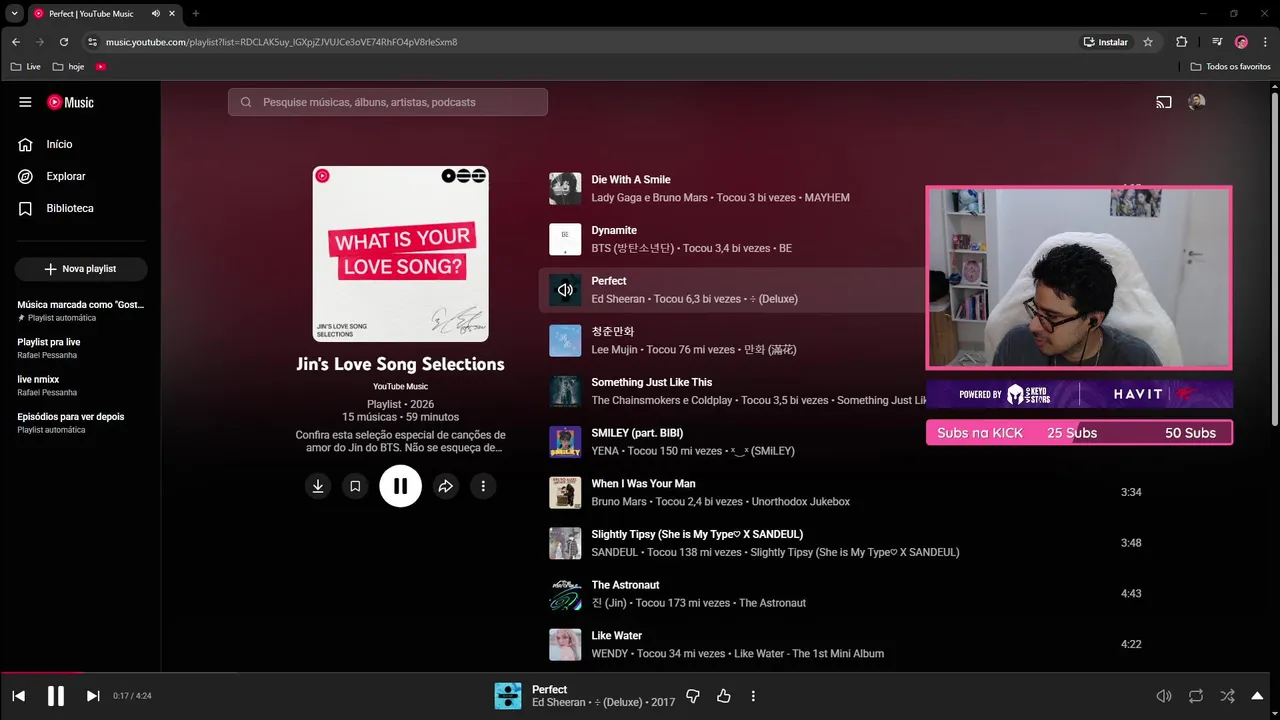This screenshot has width=1280, height=720.
Task: Play Something Just Like This
Action: pyautogui.click(x=652, y=382)
